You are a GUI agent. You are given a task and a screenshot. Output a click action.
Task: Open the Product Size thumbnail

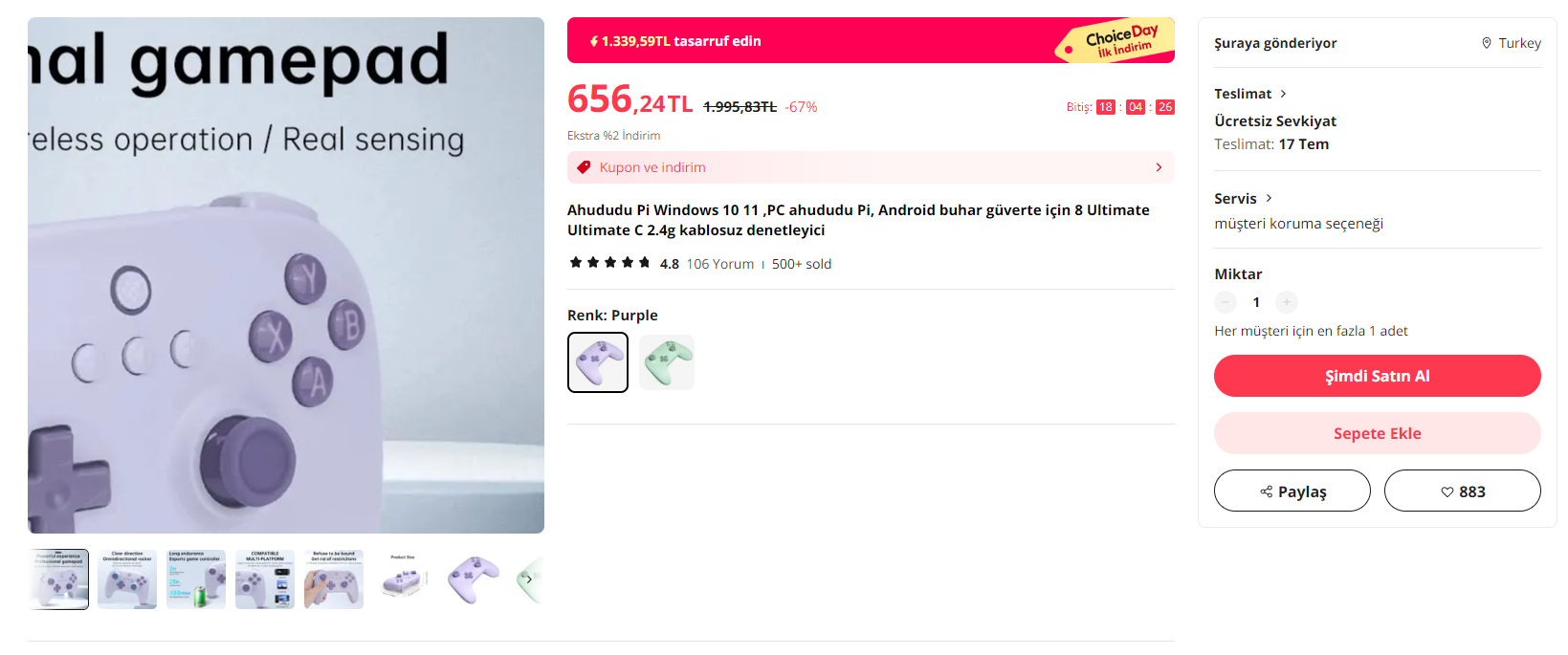point(403,579)
